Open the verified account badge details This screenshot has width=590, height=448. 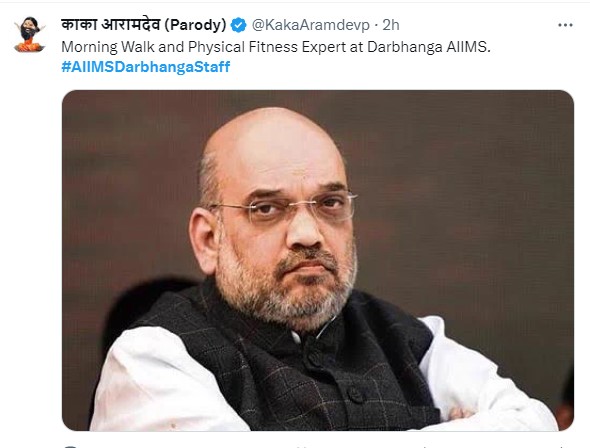238,25
